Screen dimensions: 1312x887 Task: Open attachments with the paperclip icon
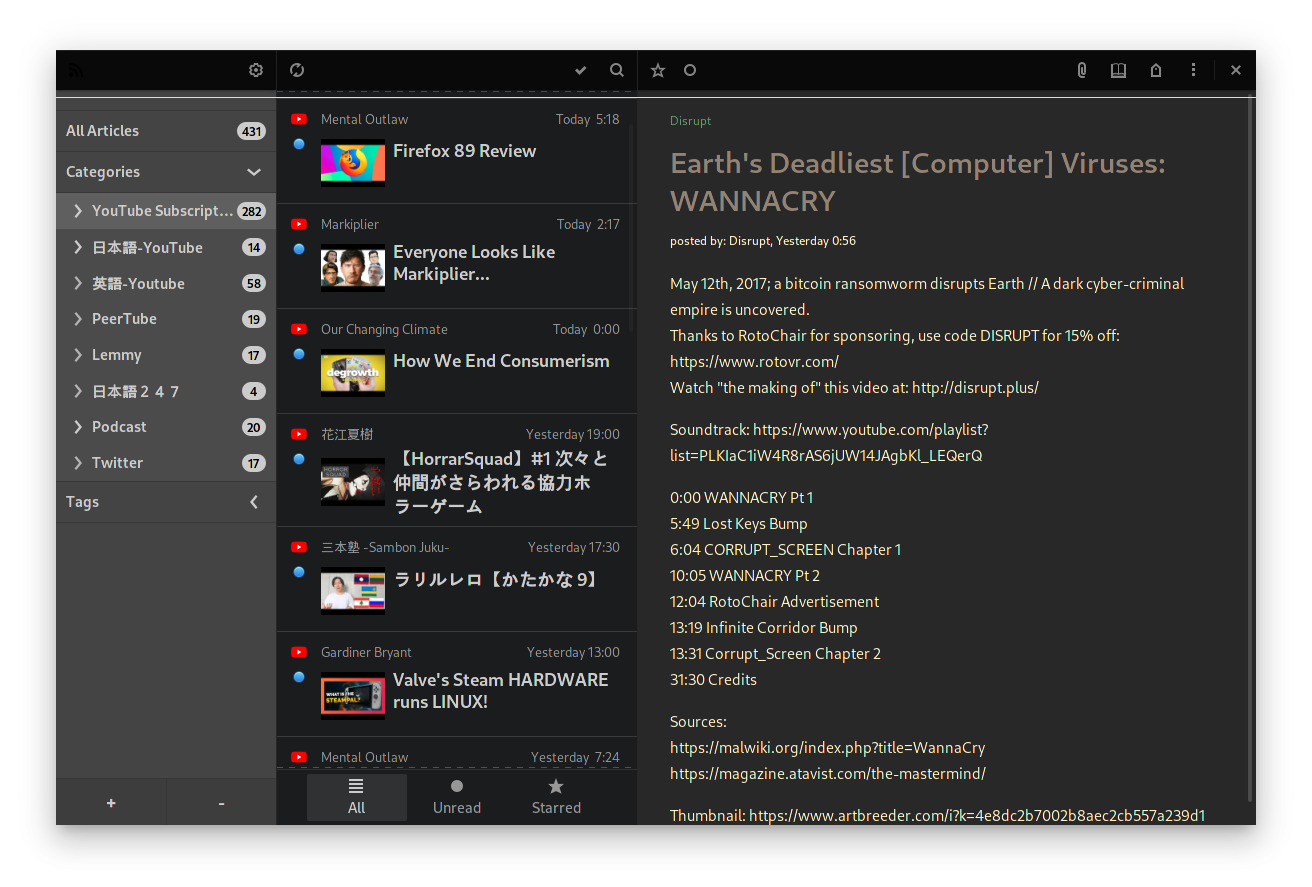click(1082, 70)
